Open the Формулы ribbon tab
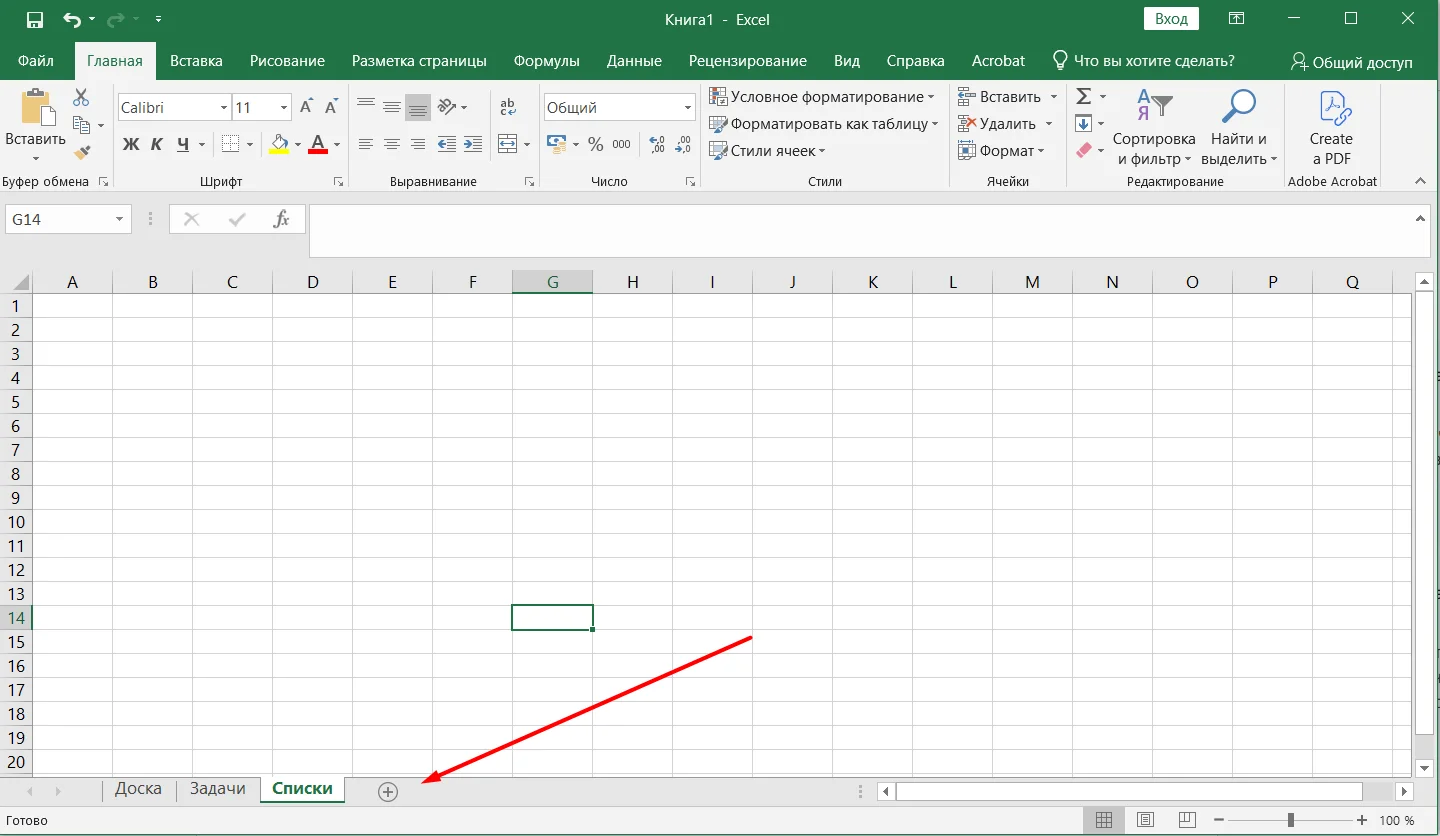This screenshot has height=836, width=1440. (x=547, y=61)
